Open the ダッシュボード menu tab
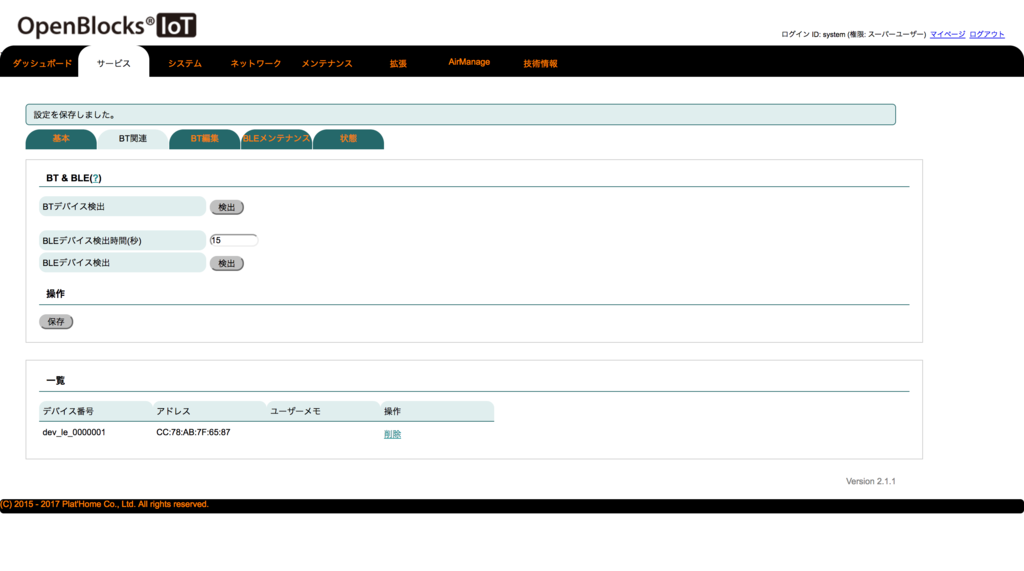Viewport: 1024px width, 571px height. tap(42, 63)
